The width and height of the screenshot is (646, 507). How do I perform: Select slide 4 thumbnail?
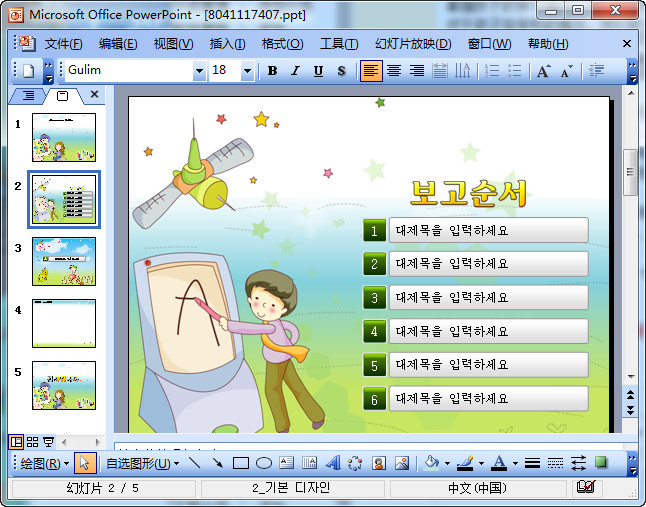click(64, 323)
